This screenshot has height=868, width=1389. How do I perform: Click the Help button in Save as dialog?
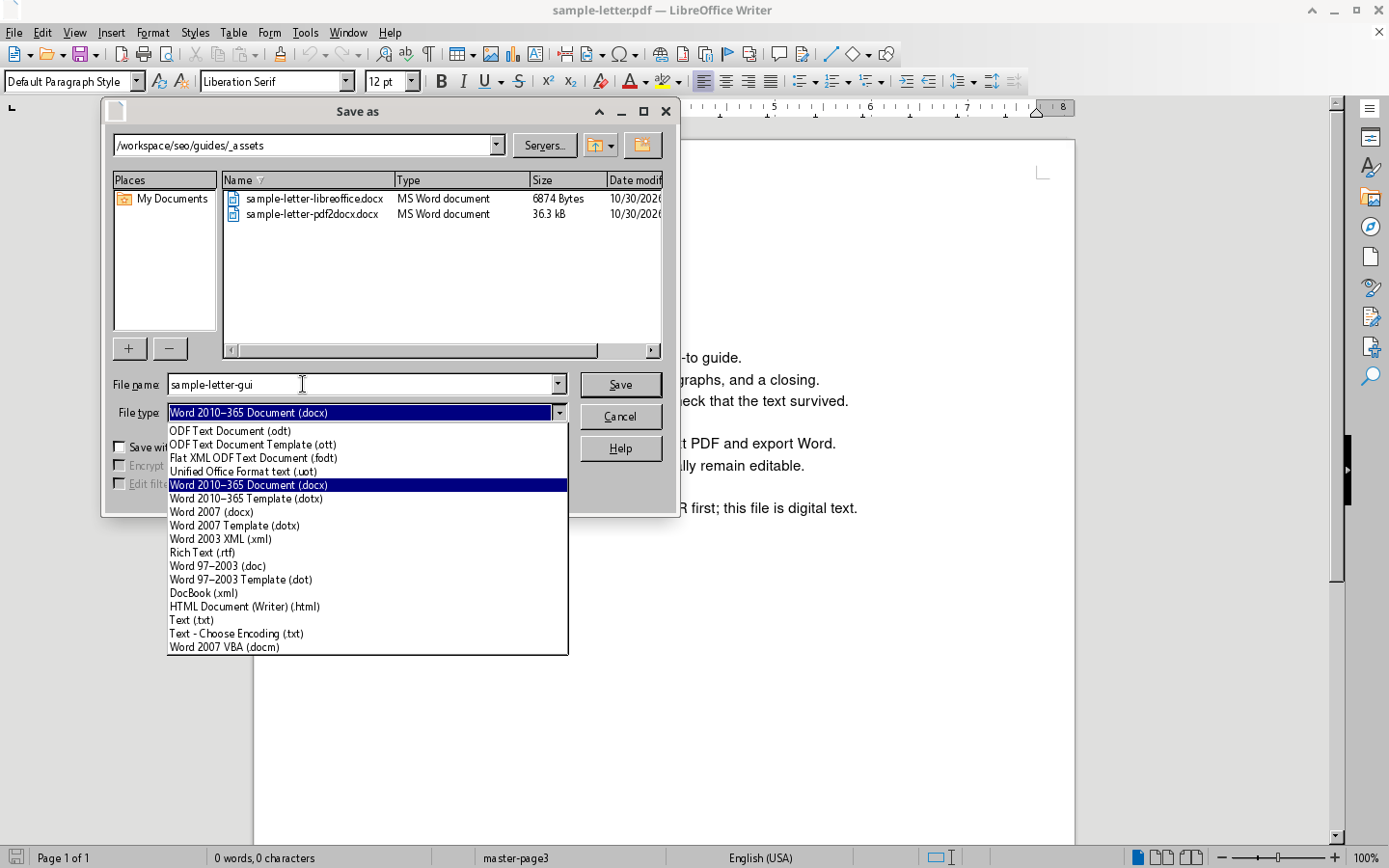621,448
